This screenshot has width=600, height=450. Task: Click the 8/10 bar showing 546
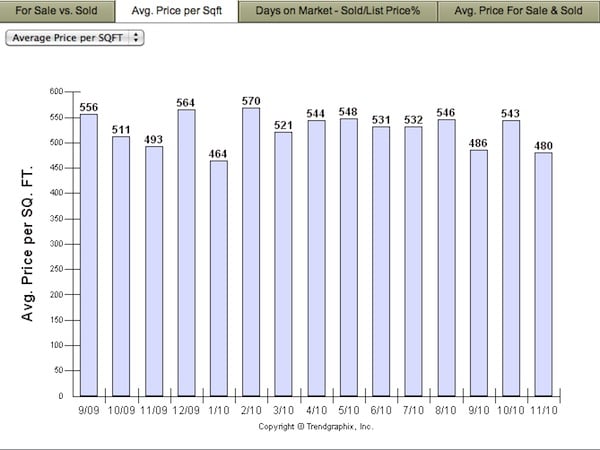[446, 257]
